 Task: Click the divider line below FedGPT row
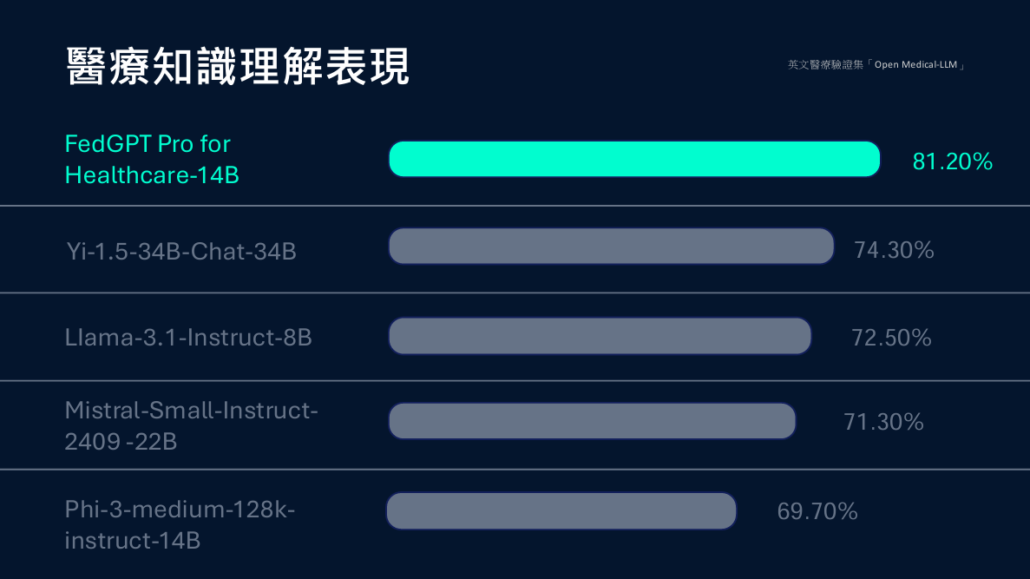(x=515, y=206)
